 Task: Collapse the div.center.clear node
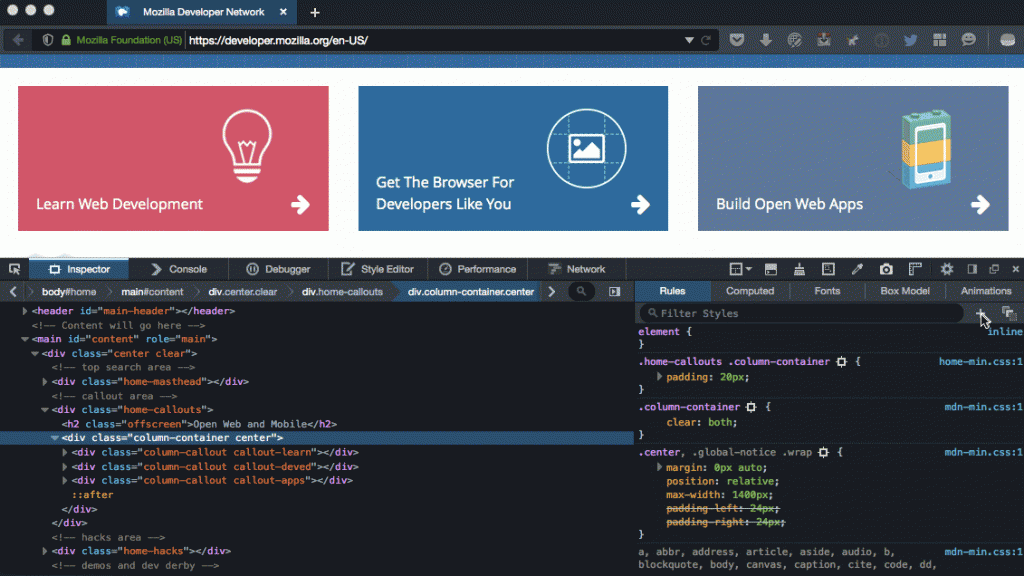pos(35,353)
